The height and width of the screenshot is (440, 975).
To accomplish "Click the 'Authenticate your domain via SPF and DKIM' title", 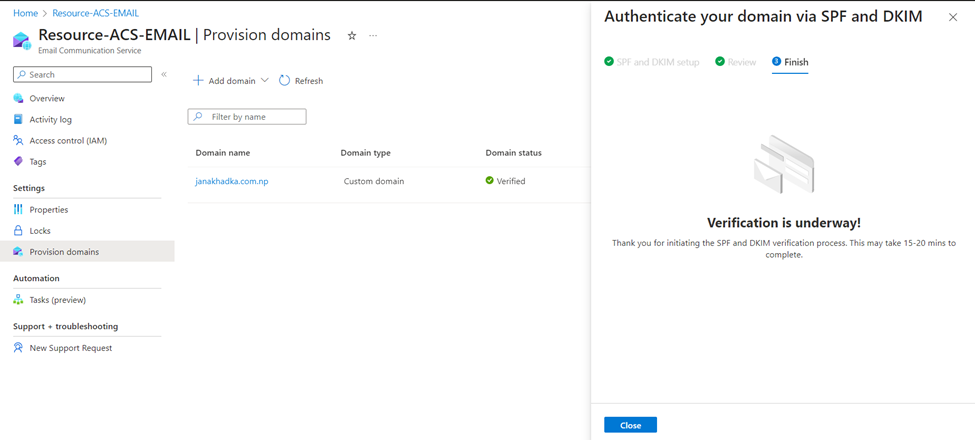I will pyautogui.click(x=763, y=17).
